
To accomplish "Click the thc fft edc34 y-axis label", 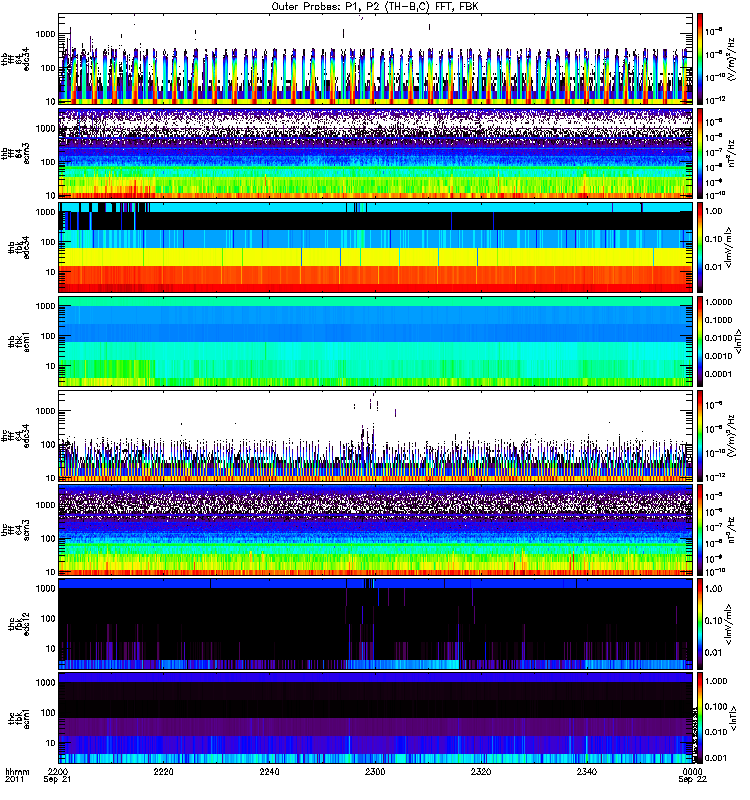I will [x=18, y=434].
